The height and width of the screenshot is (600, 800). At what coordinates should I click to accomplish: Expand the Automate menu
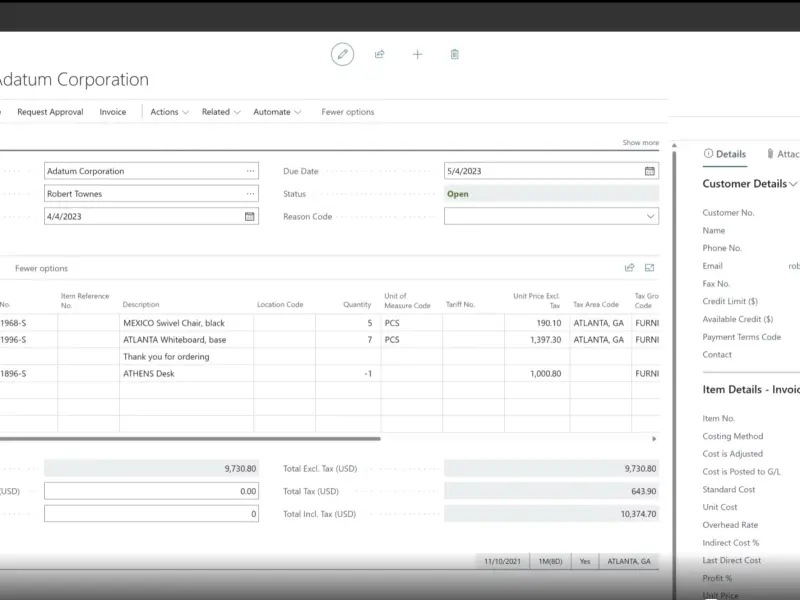[276, 112]
